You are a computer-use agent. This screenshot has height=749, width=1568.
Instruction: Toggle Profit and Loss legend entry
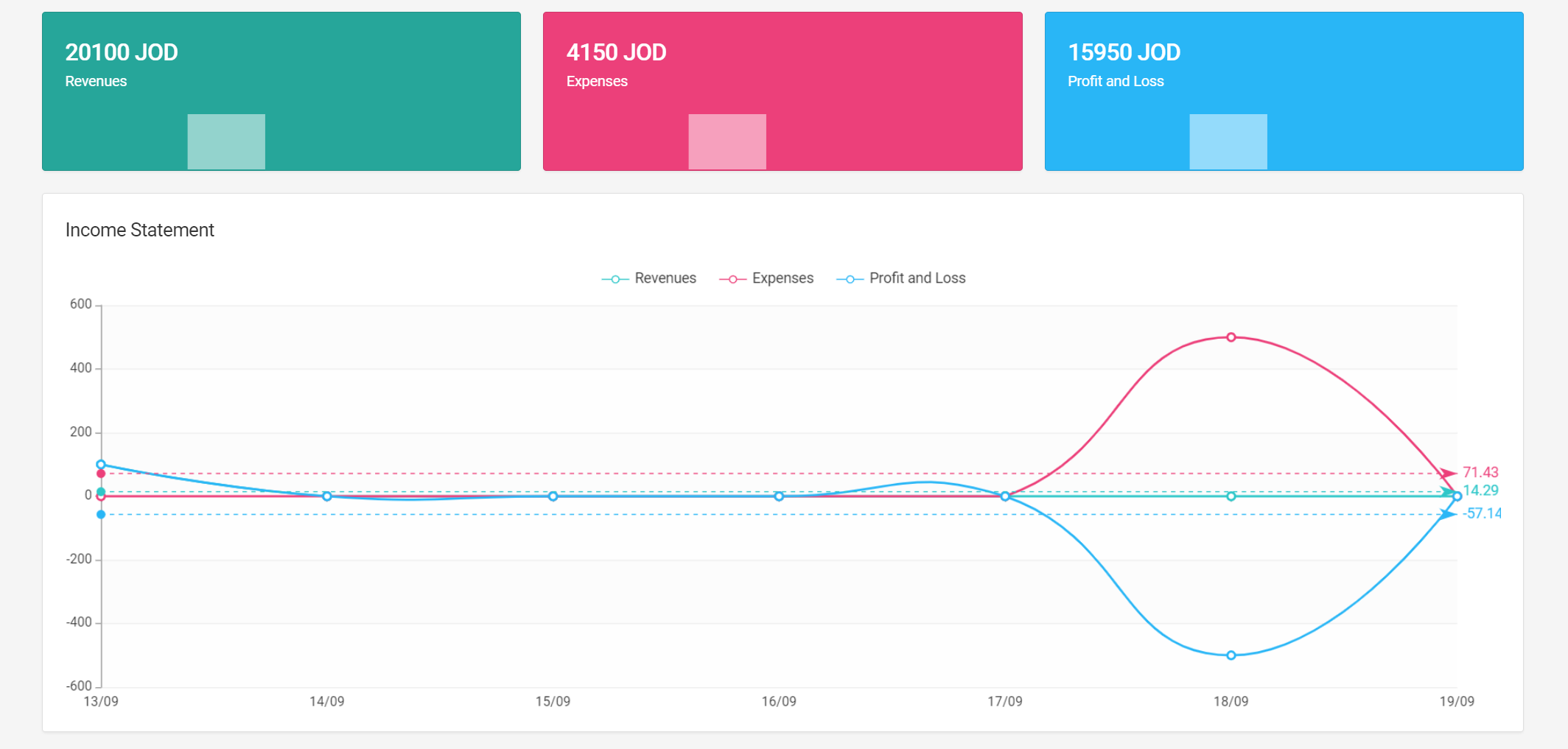901,278
